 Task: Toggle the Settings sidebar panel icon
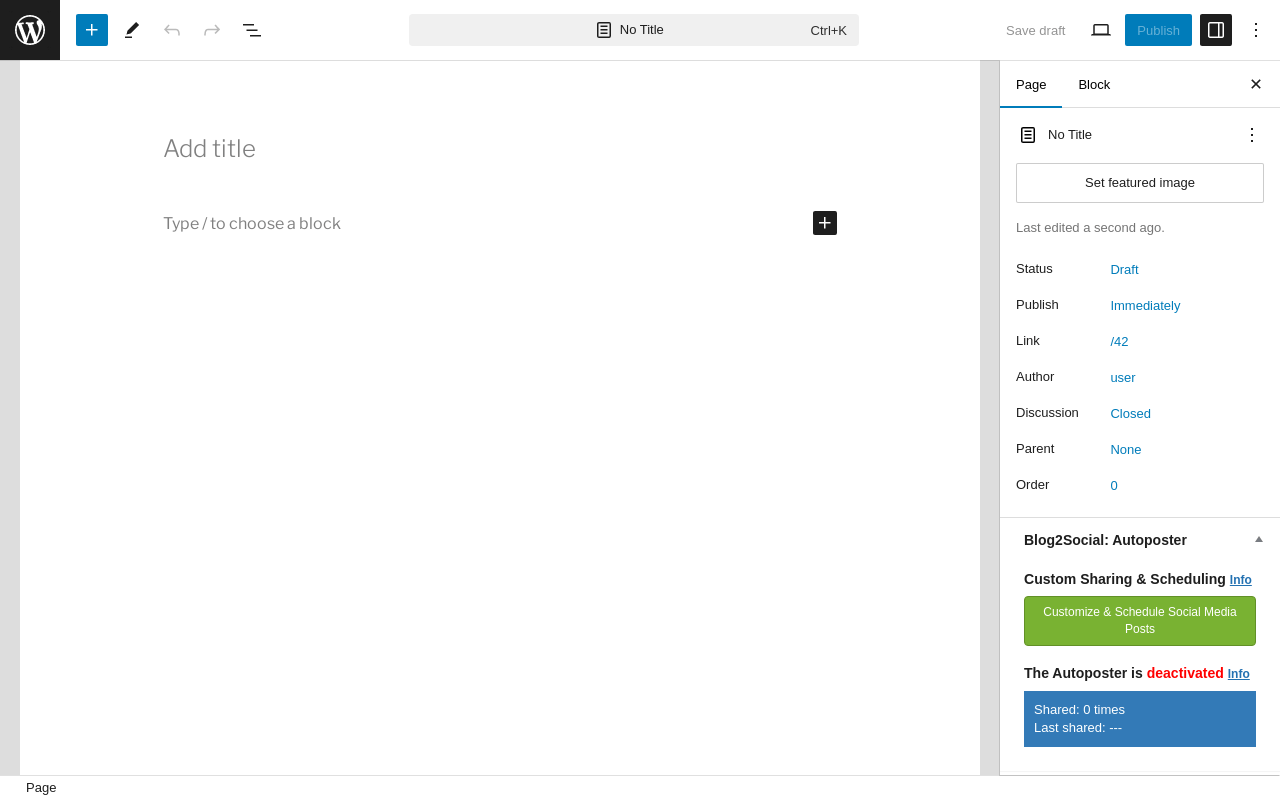click(1216, 30)
